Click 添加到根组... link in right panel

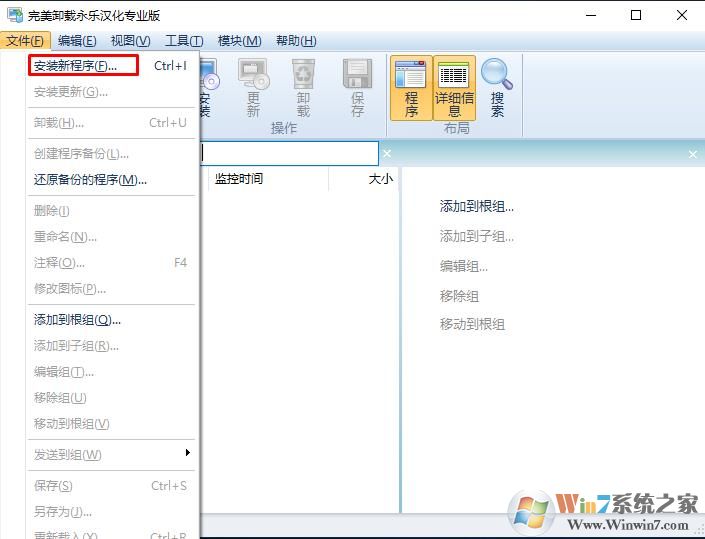tap(477, 207)
